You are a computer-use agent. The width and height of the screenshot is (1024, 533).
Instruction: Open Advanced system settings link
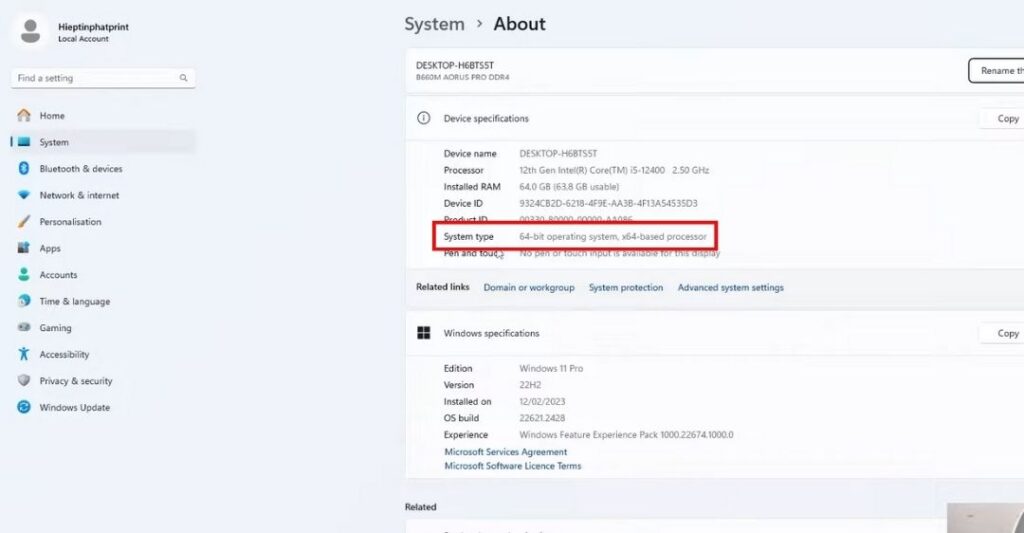click(730, 288)
